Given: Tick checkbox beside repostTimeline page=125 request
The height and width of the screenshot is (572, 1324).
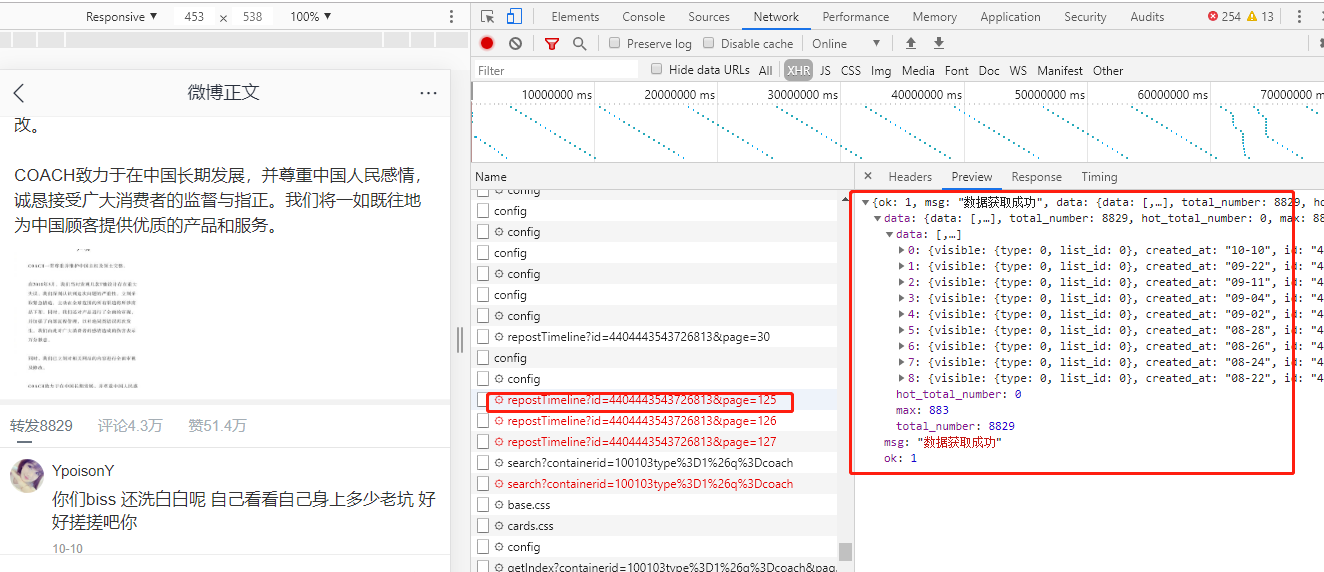Looking at the screenshot, I should [x=484, y=399].
